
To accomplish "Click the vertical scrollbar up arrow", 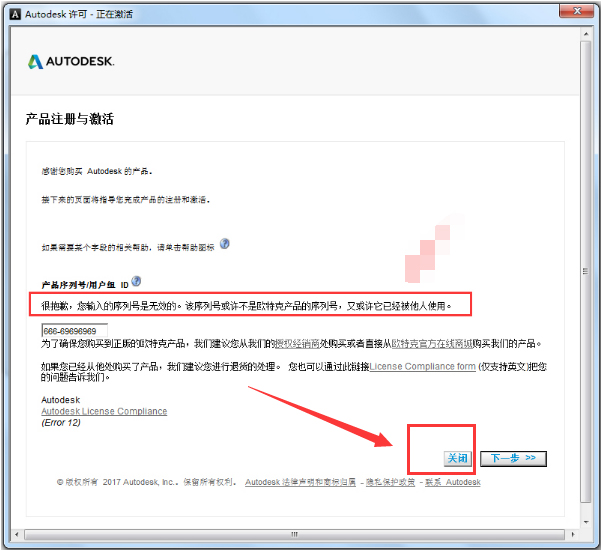I will [x=586, y=34].
